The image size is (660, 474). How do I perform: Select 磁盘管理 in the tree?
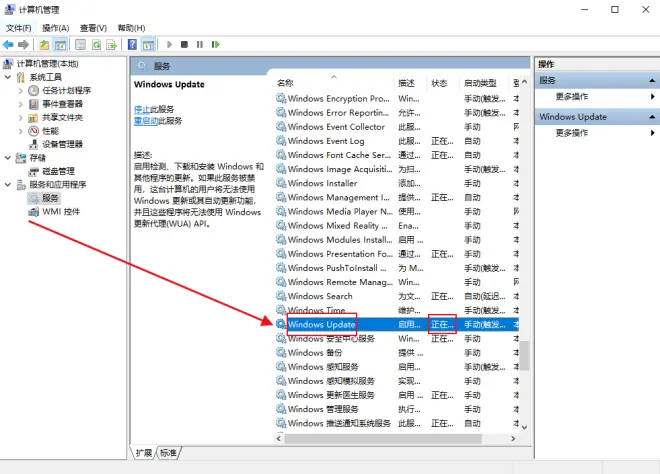click(58, 171)
